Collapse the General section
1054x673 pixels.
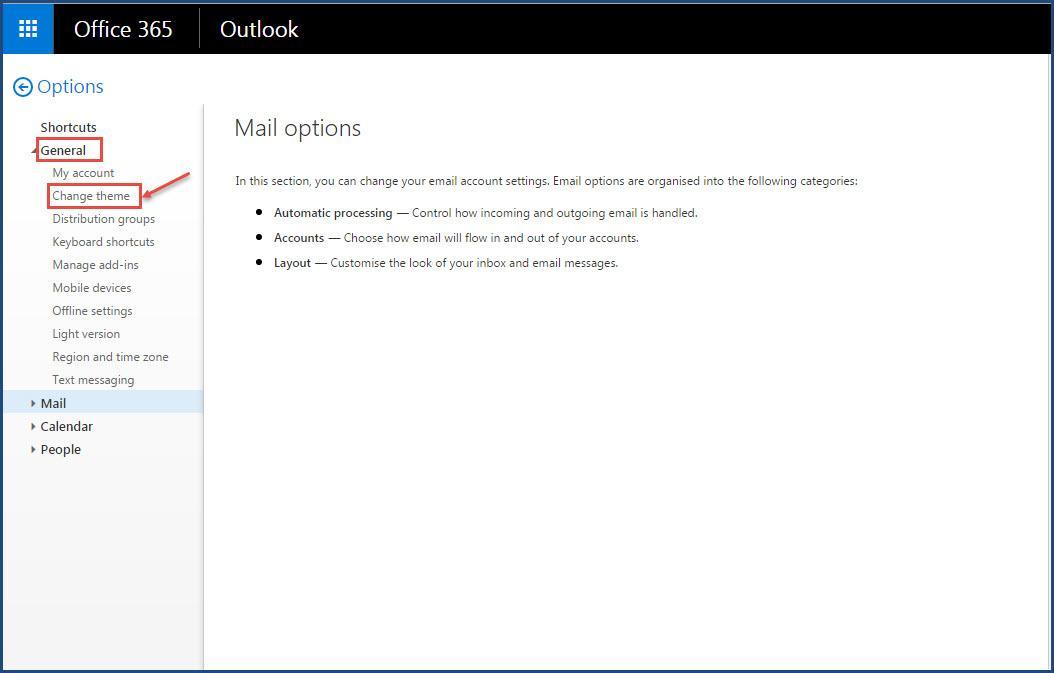(x=65, y=148)
